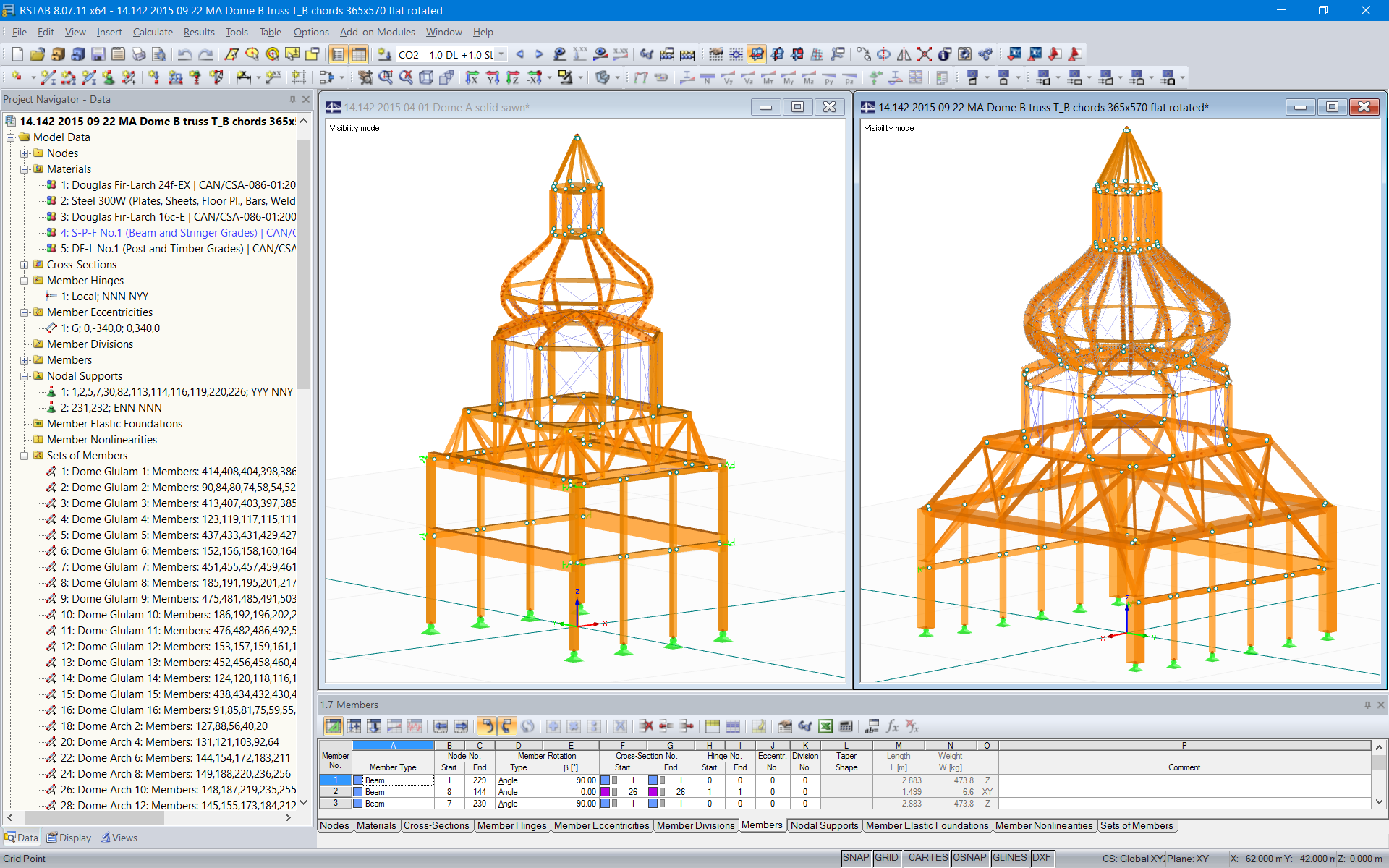Toggle GRID in the status bar

(888, 858)
